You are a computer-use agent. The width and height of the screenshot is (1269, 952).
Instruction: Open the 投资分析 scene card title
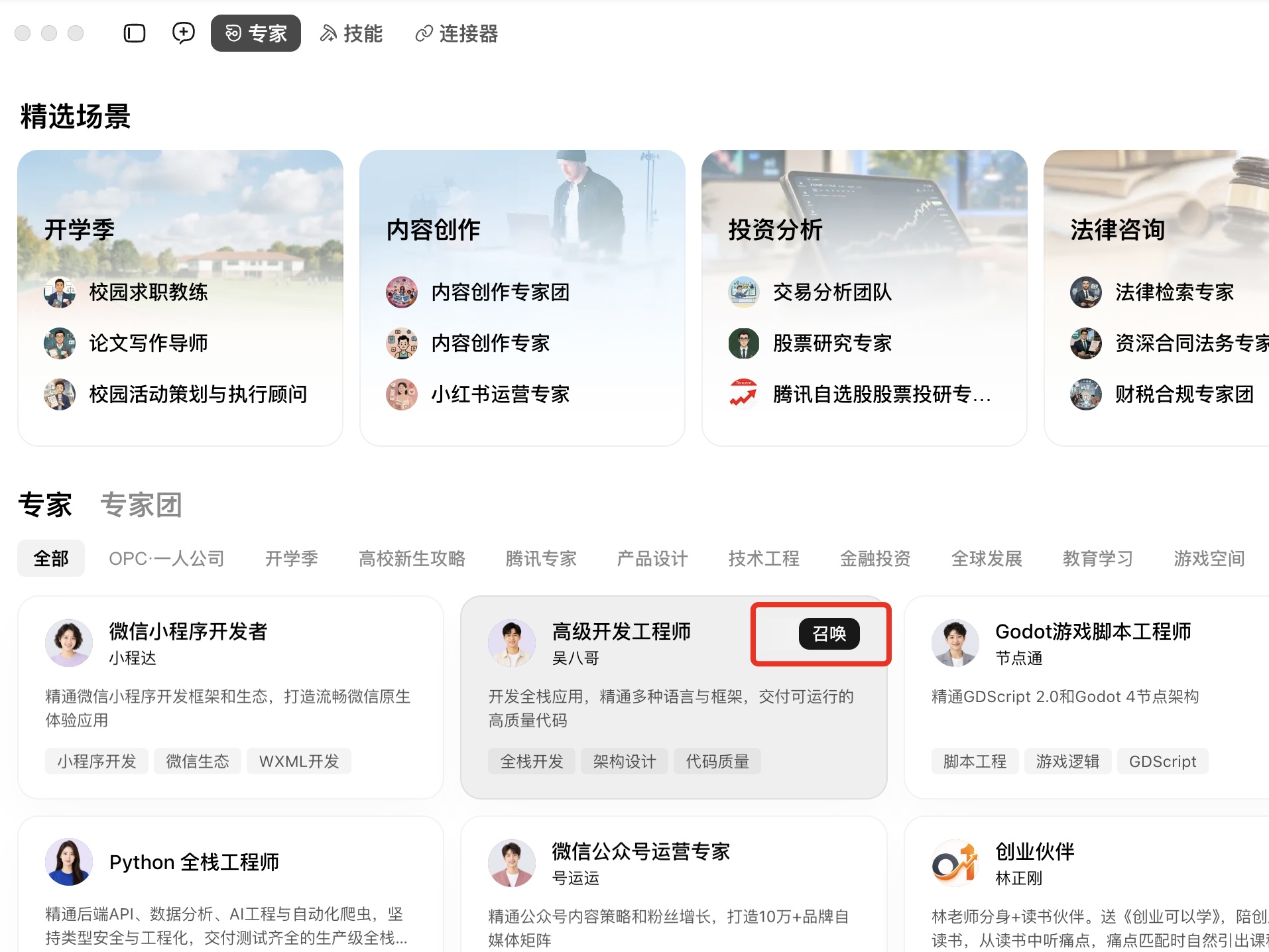(x=776, y=230)
